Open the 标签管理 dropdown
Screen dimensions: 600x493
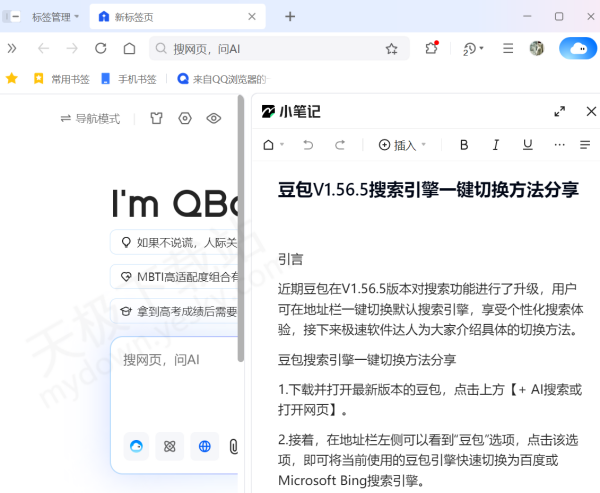tap(55, 17)
